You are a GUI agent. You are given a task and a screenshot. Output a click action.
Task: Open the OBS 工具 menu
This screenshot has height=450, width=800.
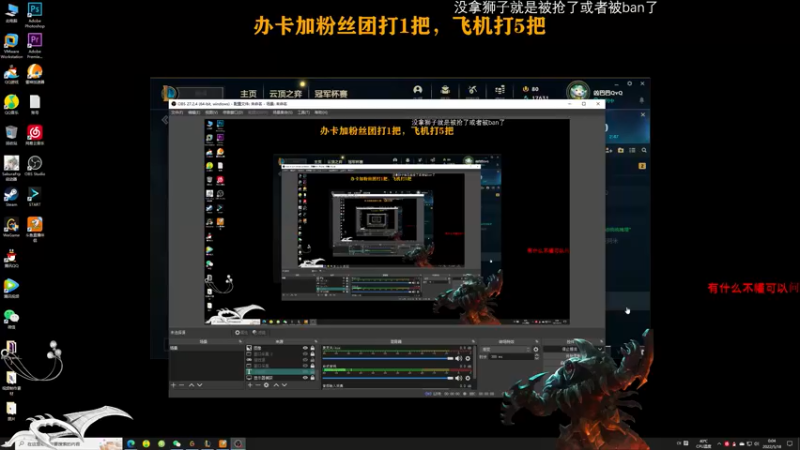click(304, 112)
